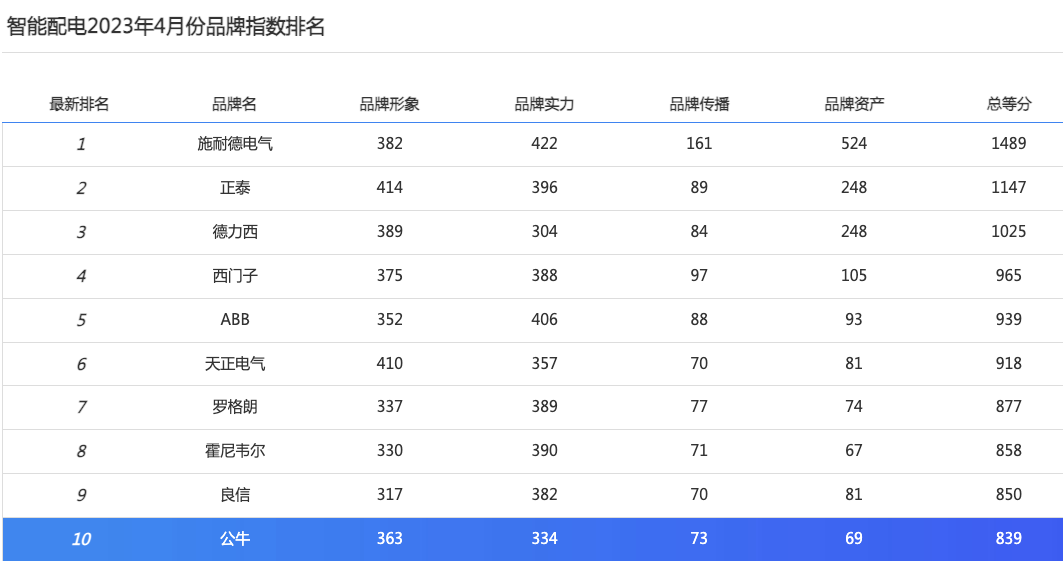Image resolution: width=1063 pixels, height=561 pixels.
Task: Click the 品牌名 column header
Action: [235, 104]
